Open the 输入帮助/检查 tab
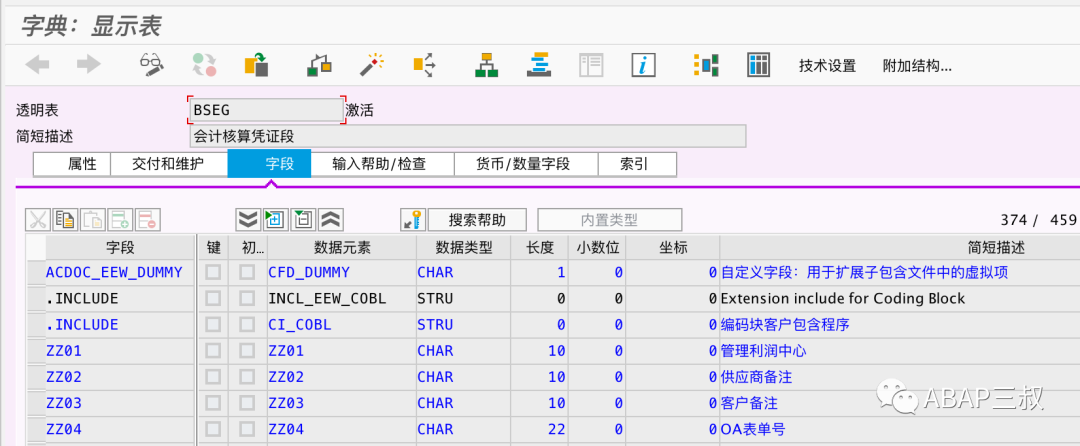Screen dimensions: 1080x446 [x=382, y=164]
